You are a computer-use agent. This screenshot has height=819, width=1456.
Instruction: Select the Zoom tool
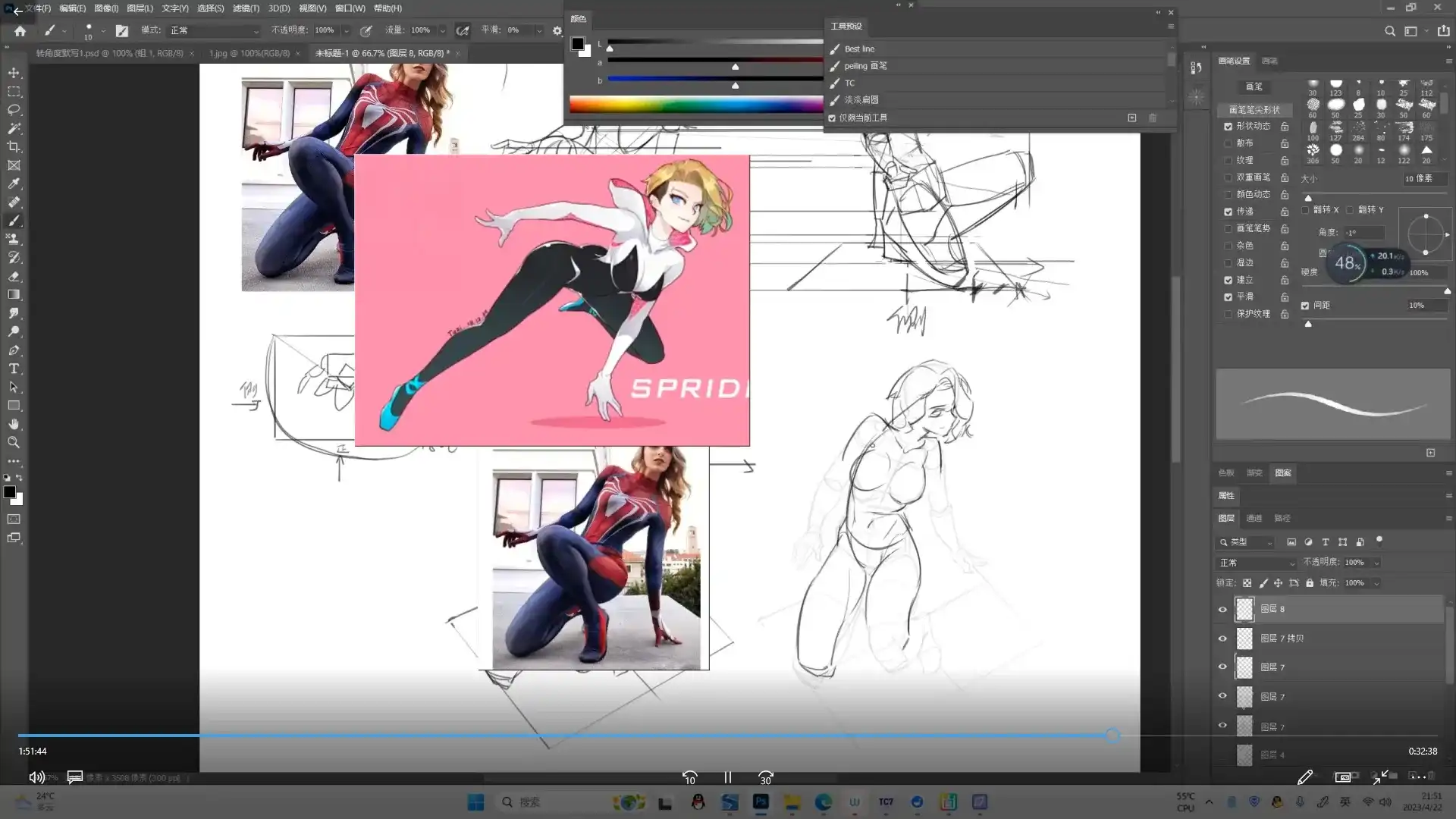pyautogui.click(x=14, y=442)
